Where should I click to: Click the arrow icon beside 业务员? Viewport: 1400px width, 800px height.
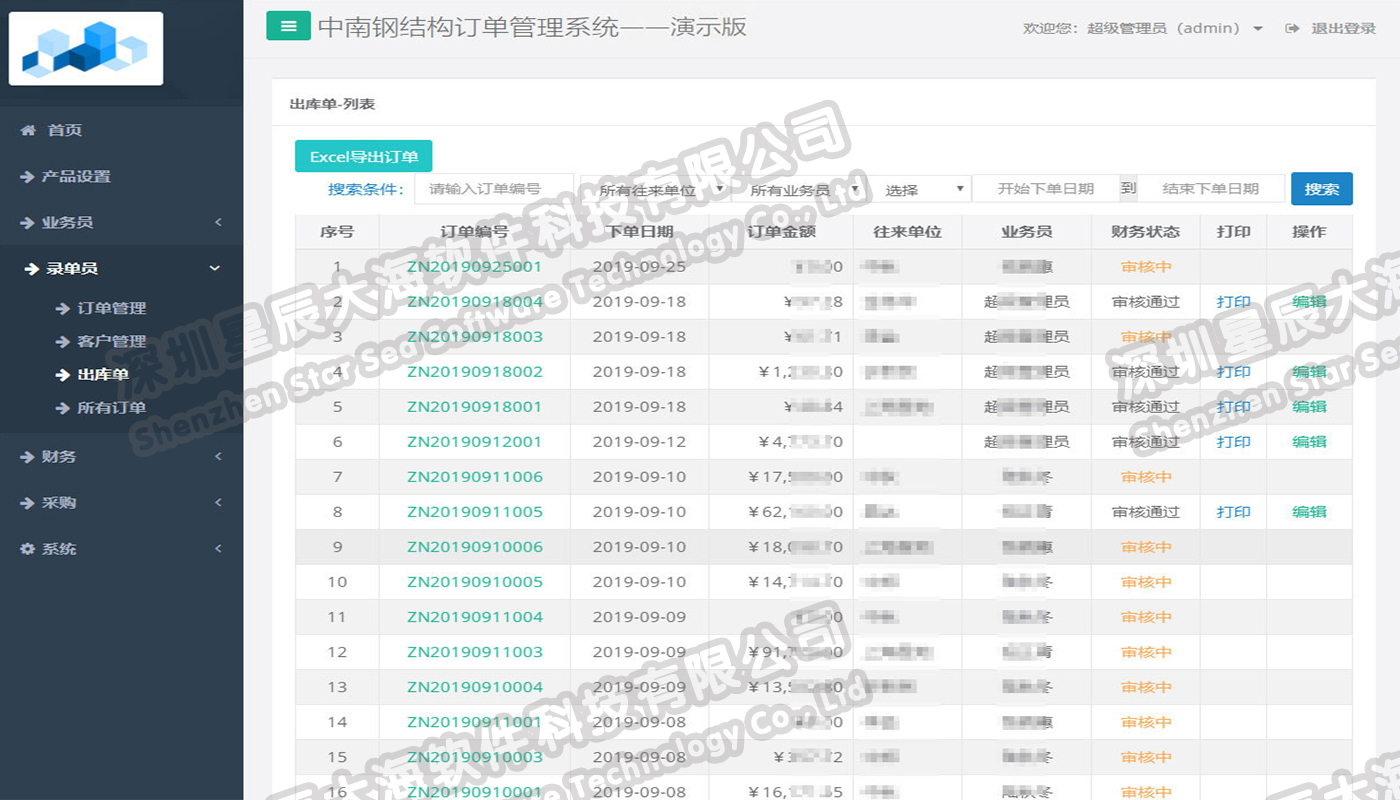[27, 222]
